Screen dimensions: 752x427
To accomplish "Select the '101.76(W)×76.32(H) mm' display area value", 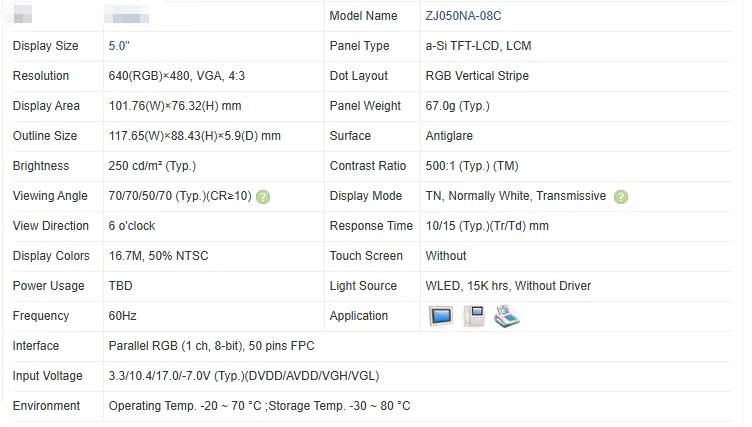I will (175, 106).
